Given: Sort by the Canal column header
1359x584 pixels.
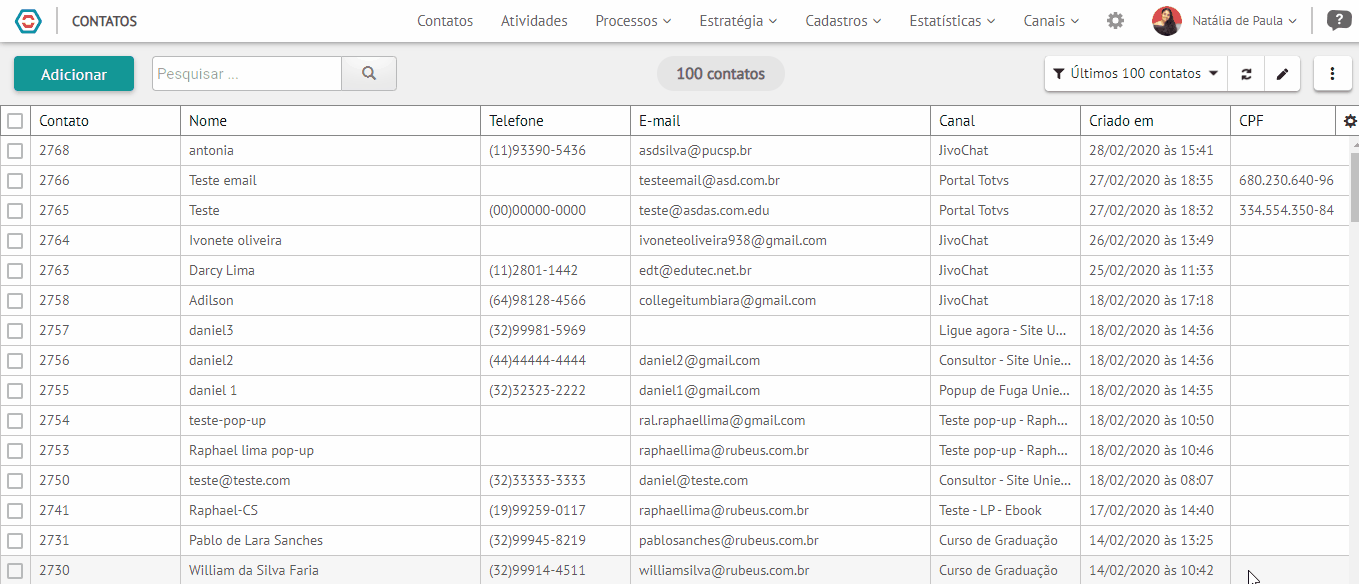Looking at the screenshot, I should tap(1006, 121).
